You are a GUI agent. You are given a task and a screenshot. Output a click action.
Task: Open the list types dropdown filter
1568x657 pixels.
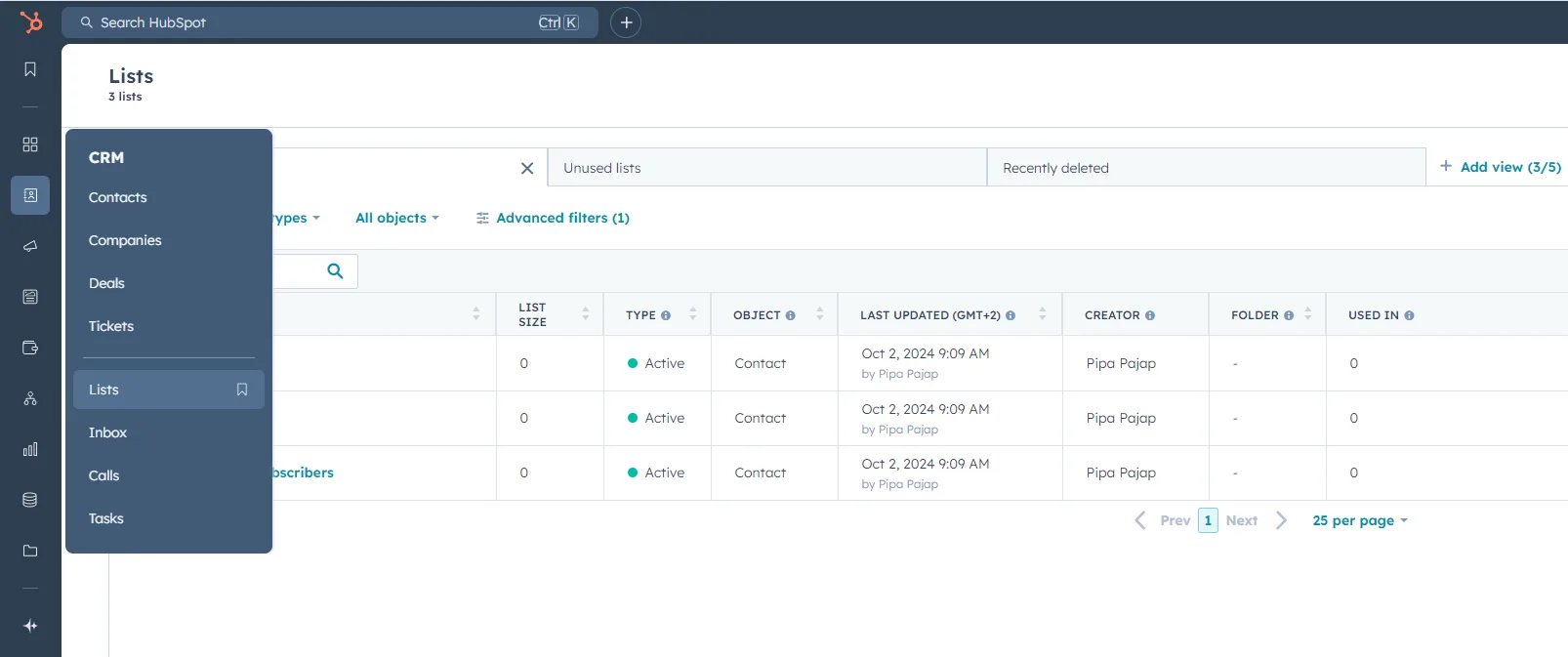point(297,218)
